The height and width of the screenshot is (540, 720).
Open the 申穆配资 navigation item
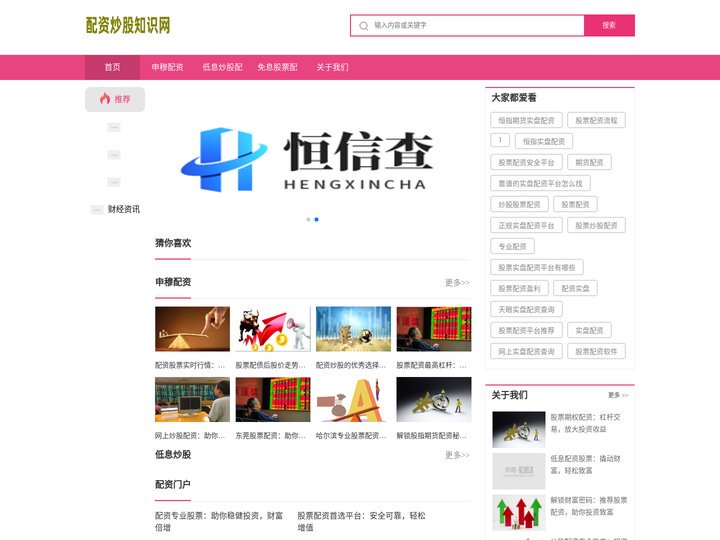168,67
